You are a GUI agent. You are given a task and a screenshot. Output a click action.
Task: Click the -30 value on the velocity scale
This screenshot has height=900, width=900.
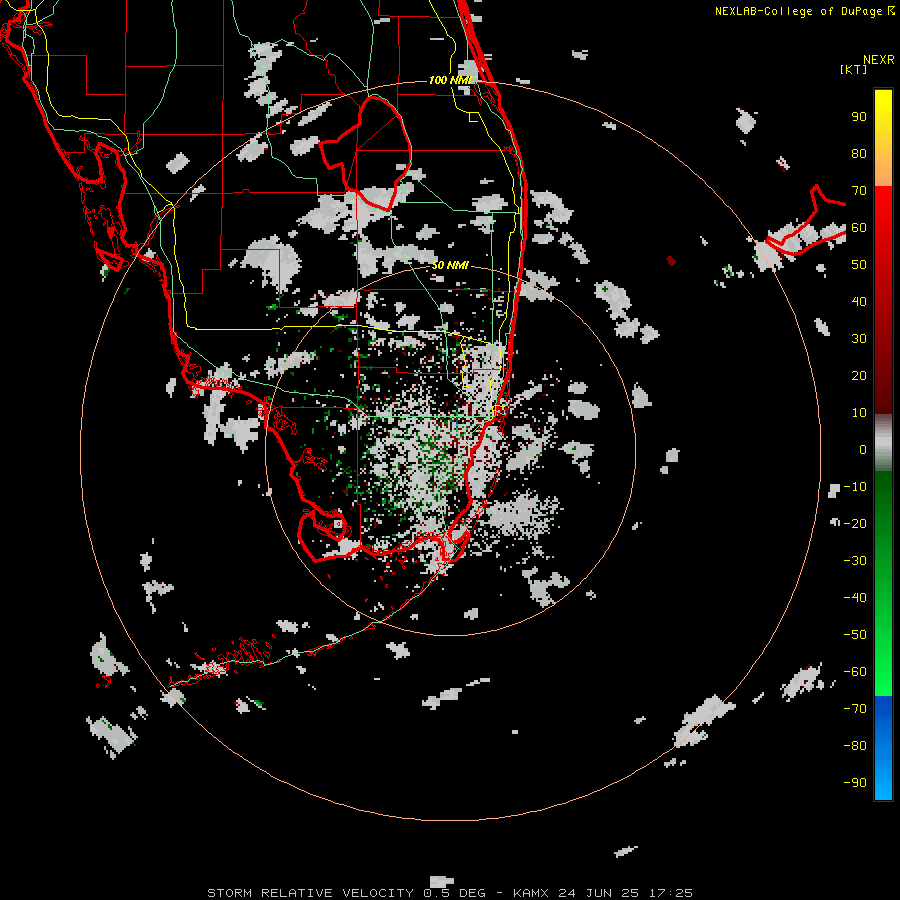click(x=855, y=561)
